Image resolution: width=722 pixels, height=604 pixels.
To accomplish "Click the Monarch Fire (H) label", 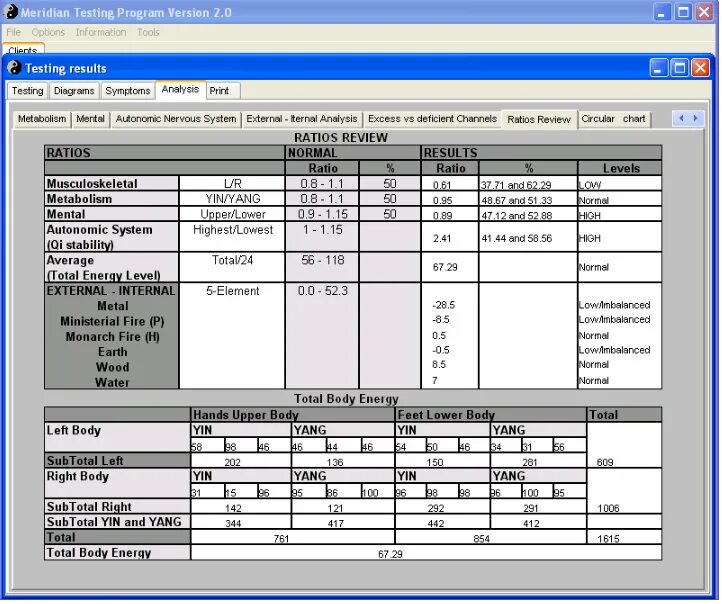I will point(112,337).
